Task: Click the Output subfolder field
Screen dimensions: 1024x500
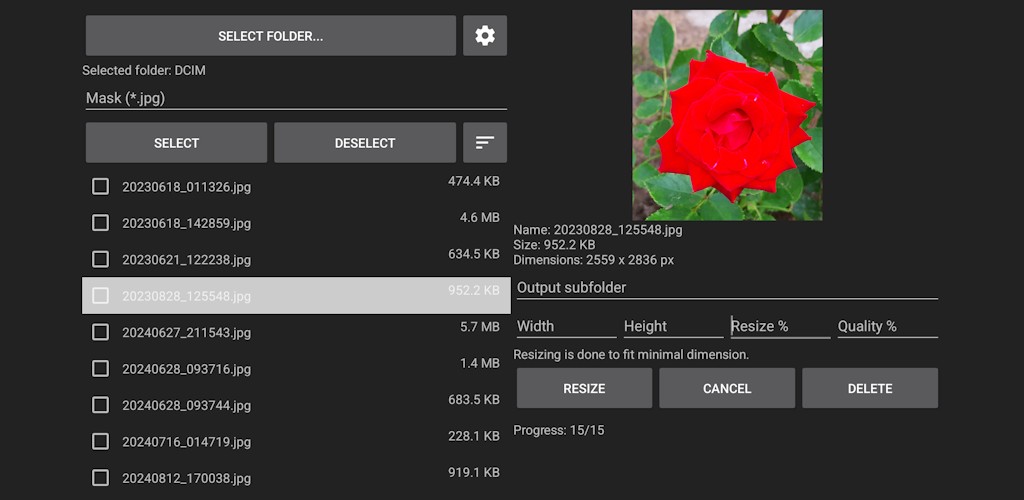Action: [727, 288]
